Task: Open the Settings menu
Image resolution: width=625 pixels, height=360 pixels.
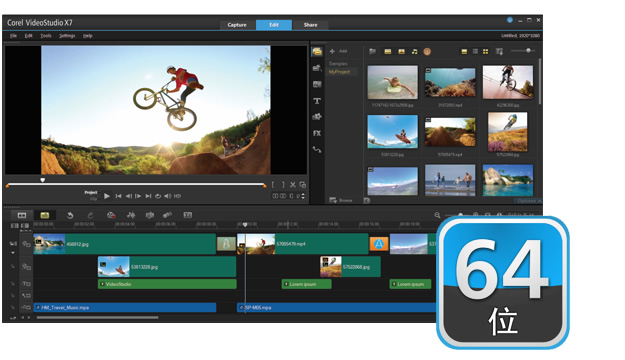Action: (x=67, y=36)
